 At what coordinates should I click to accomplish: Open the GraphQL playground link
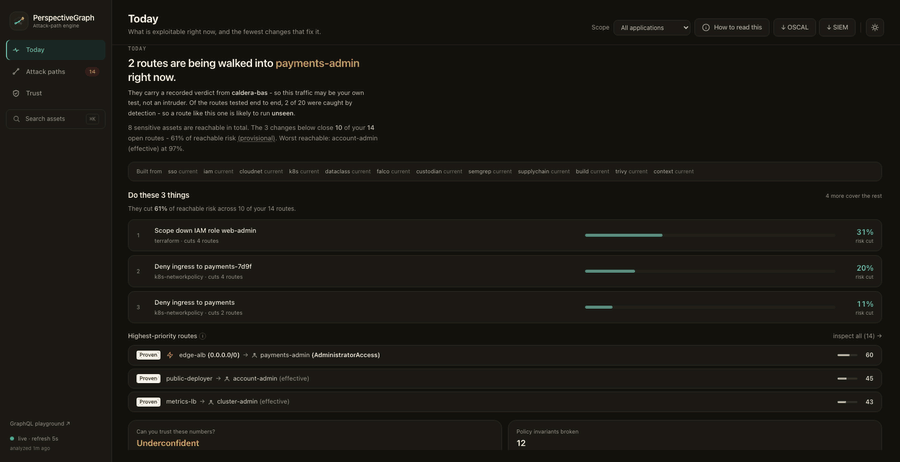[x=40, y=424]
